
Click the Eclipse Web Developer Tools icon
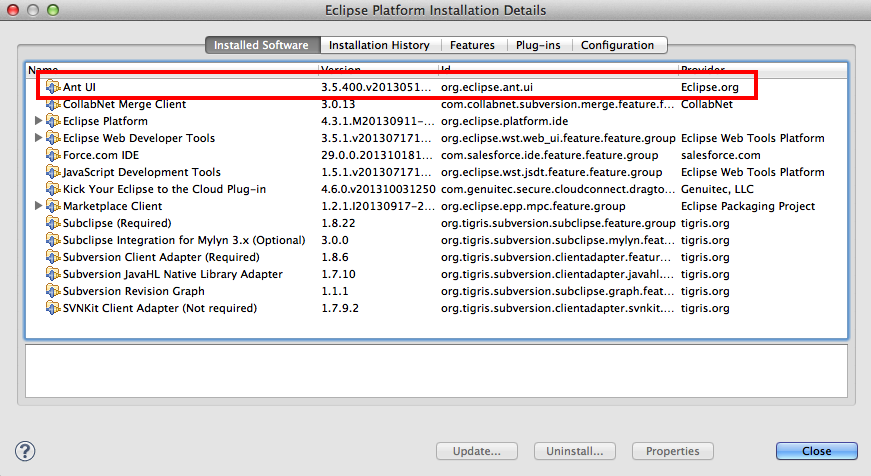click(x=53, y=138)
